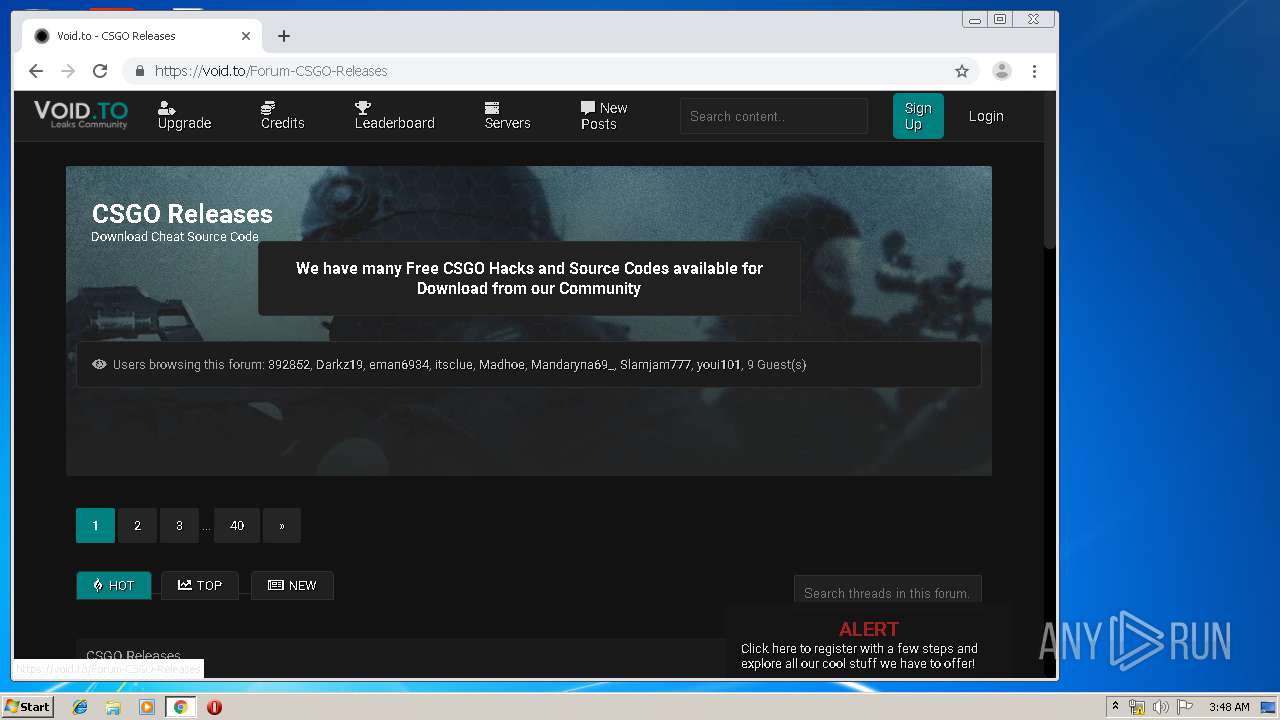
Task: Open user profile eman6934
Action: tap(399, 365)
